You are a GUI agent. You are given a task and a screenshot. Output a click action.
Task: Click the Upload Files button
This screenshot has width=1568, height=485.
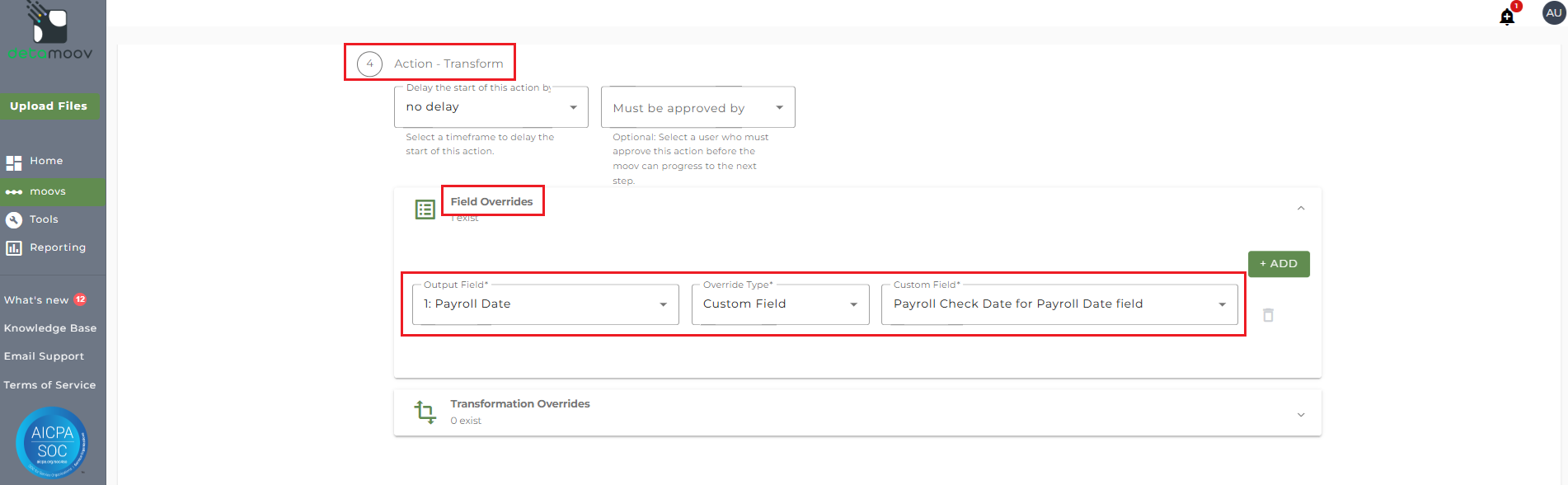[49, 106]
